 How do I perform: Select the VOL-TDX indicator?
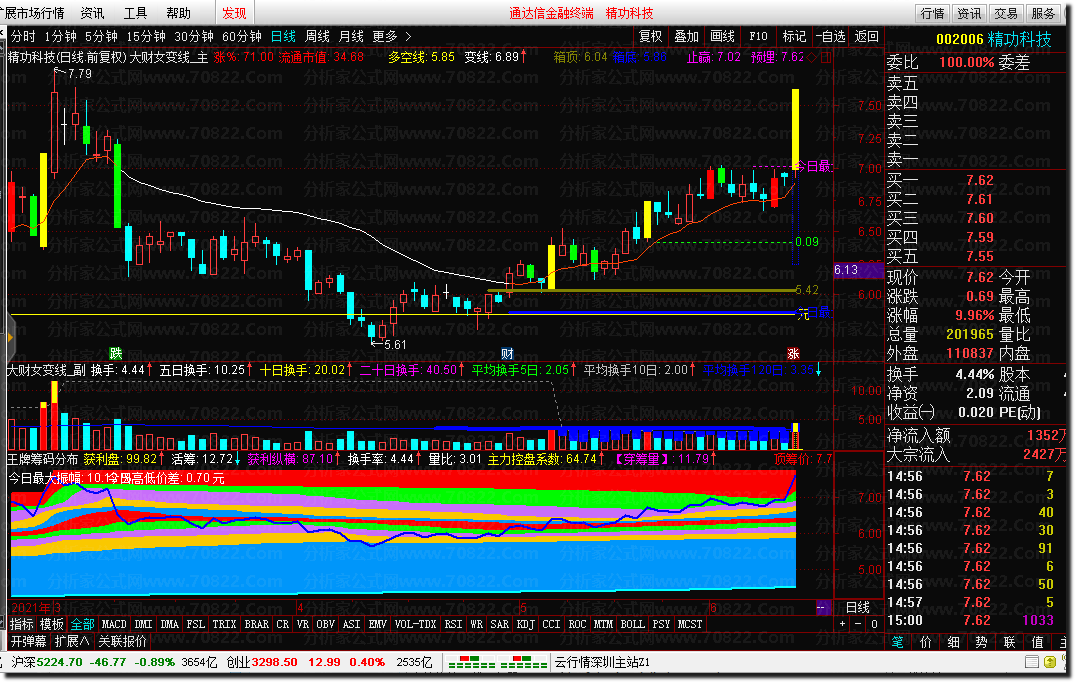(x=415, y=624)
